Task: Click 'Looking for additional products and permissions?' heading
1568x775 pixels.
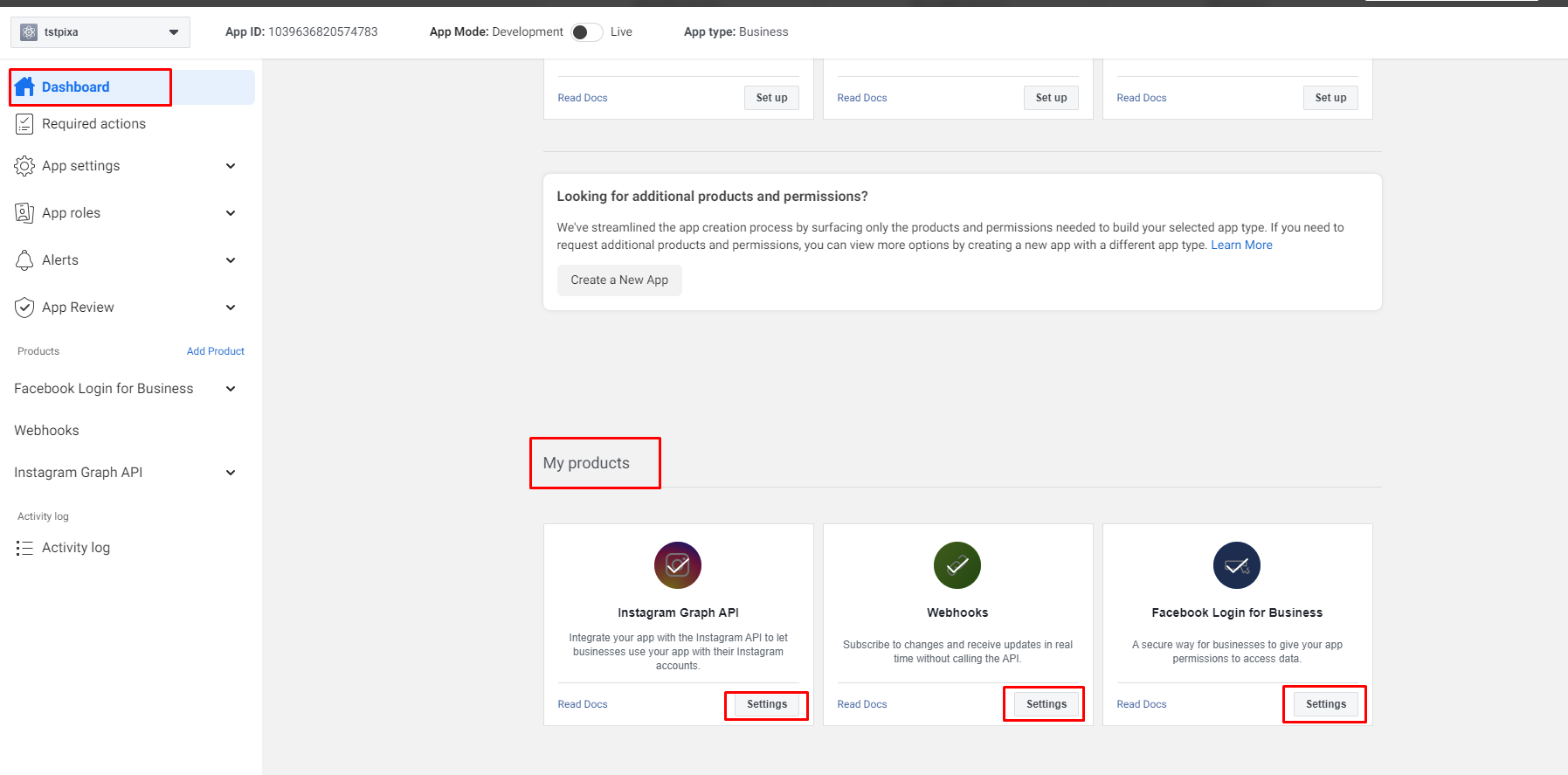Action: 712,197
